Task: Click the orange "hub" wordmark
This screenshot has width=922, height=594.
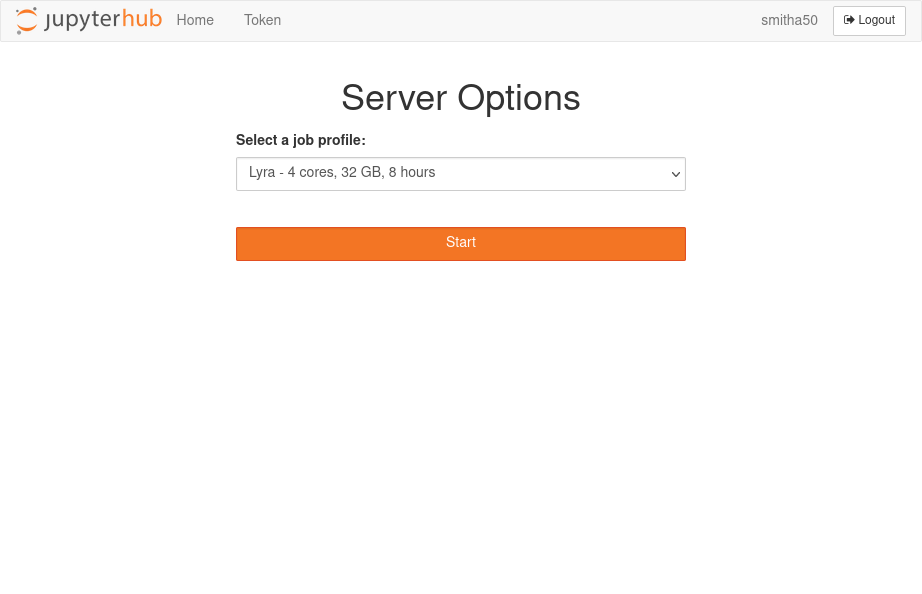Action: (142, 19)
